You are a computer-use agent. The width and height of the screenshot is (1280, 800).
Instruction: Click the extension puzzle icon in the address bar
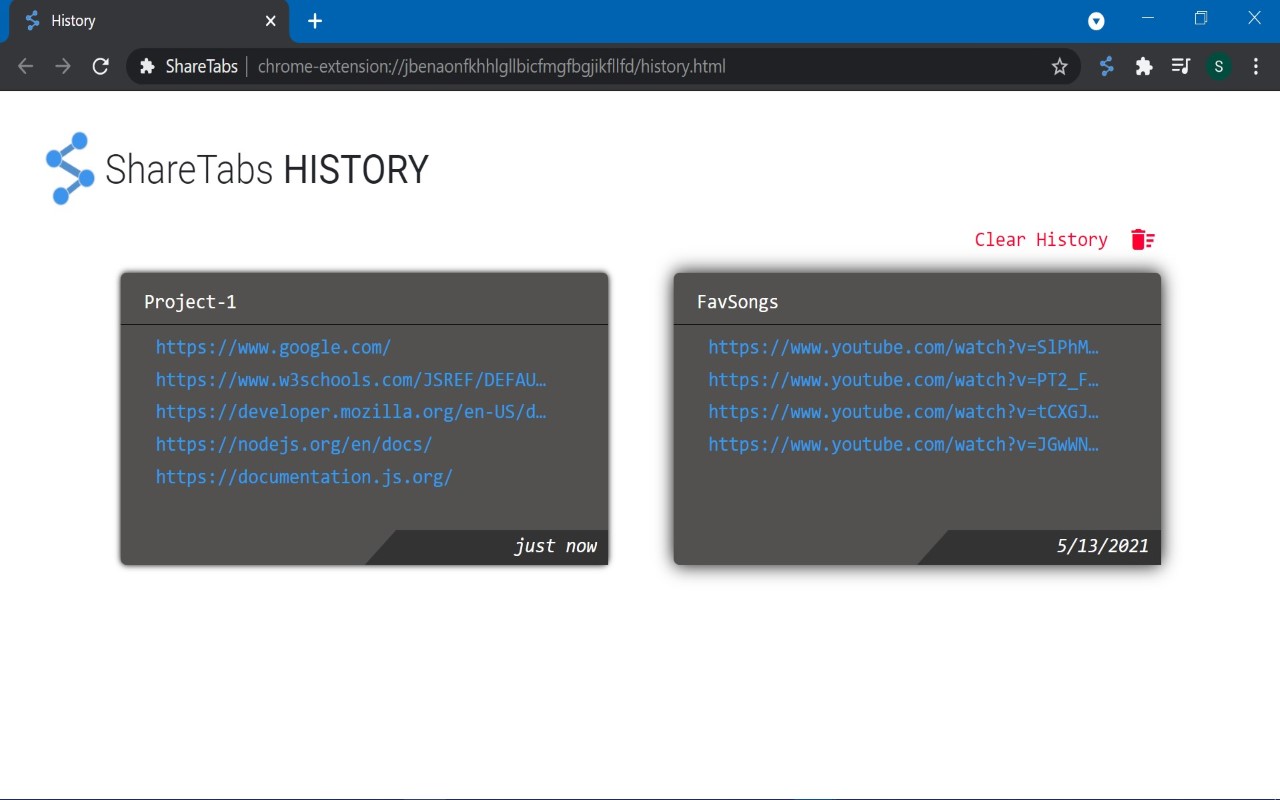click(x=147, y=67)
